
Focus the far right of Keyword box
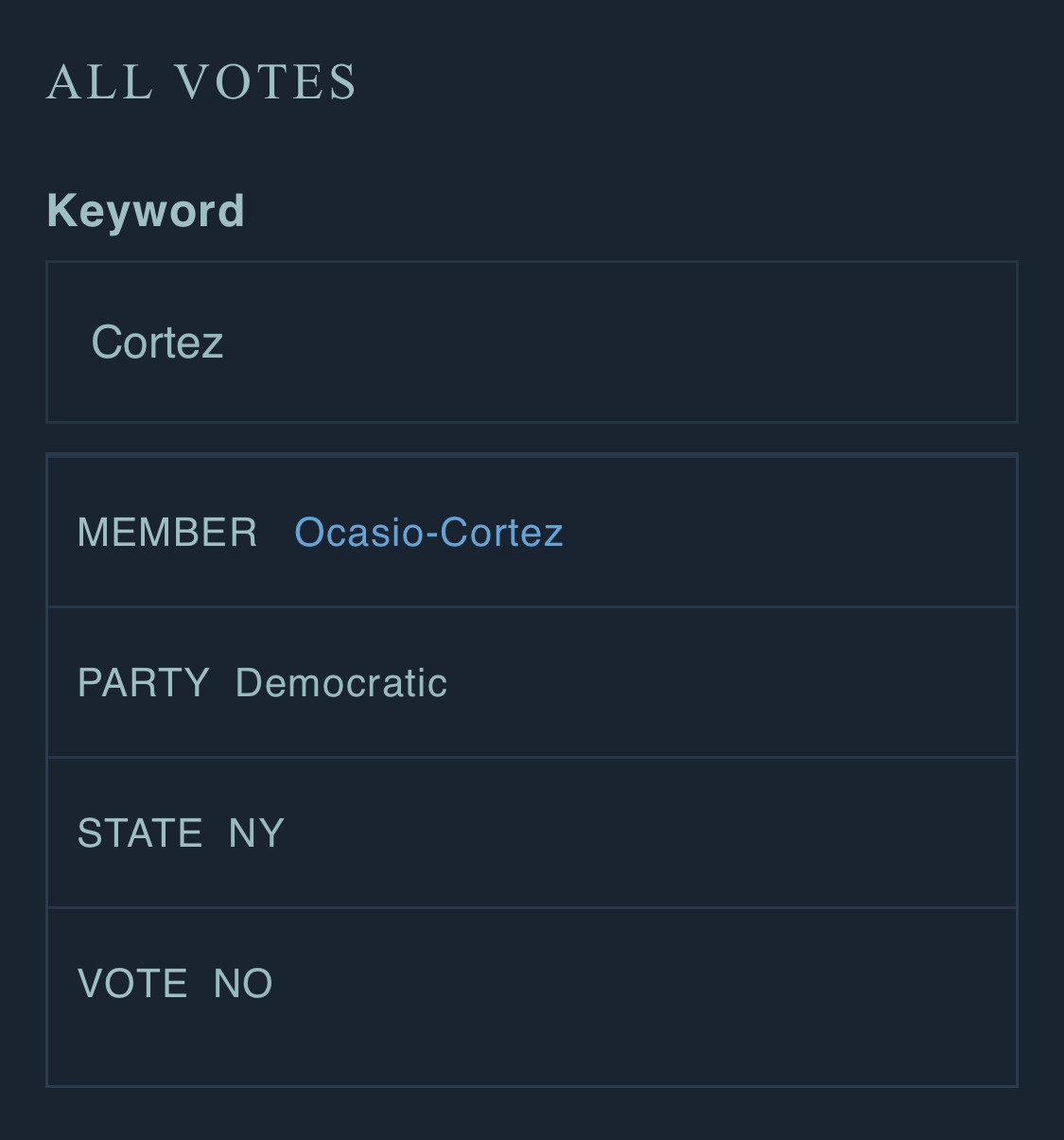point(984,342)
